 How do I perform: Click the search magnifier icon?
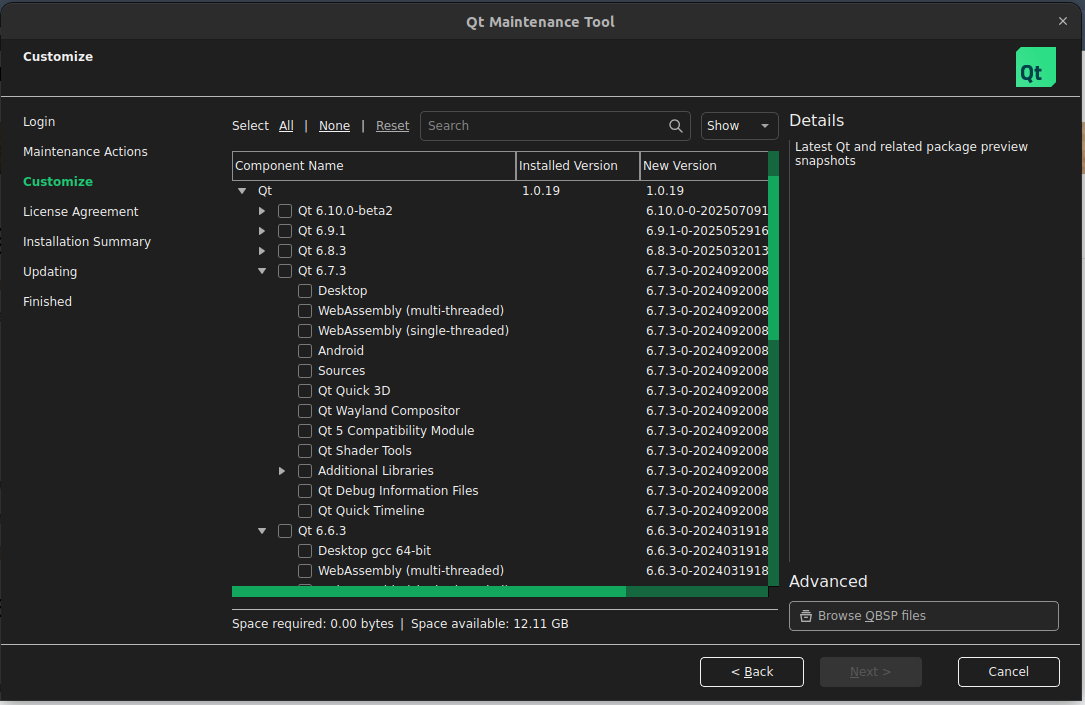pos(677,126)
